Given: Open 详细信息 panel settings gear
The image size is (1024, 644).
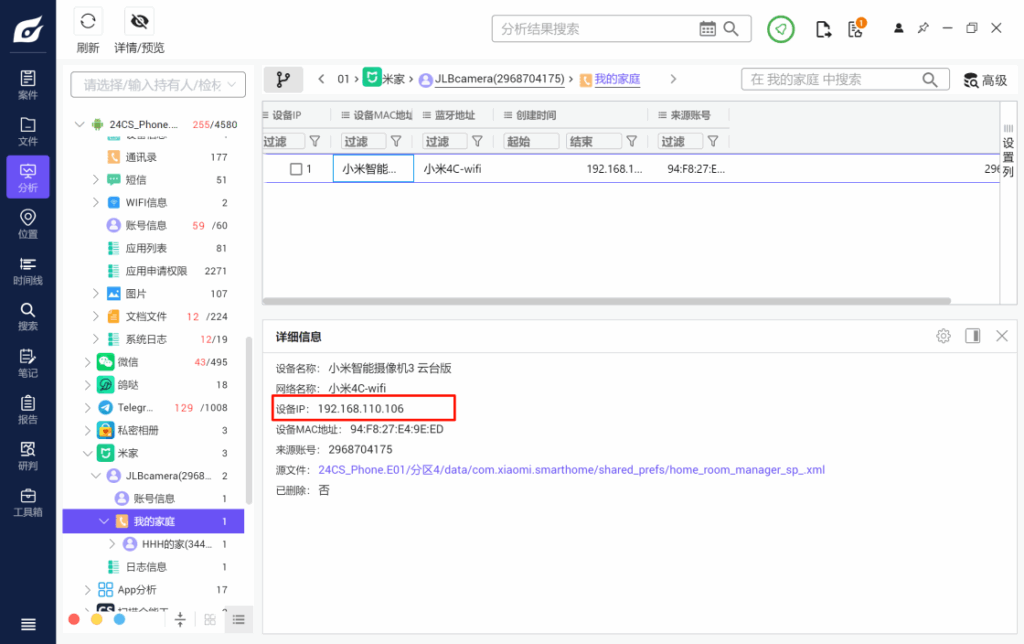Looking at the screenshot, I should [943, 336].
